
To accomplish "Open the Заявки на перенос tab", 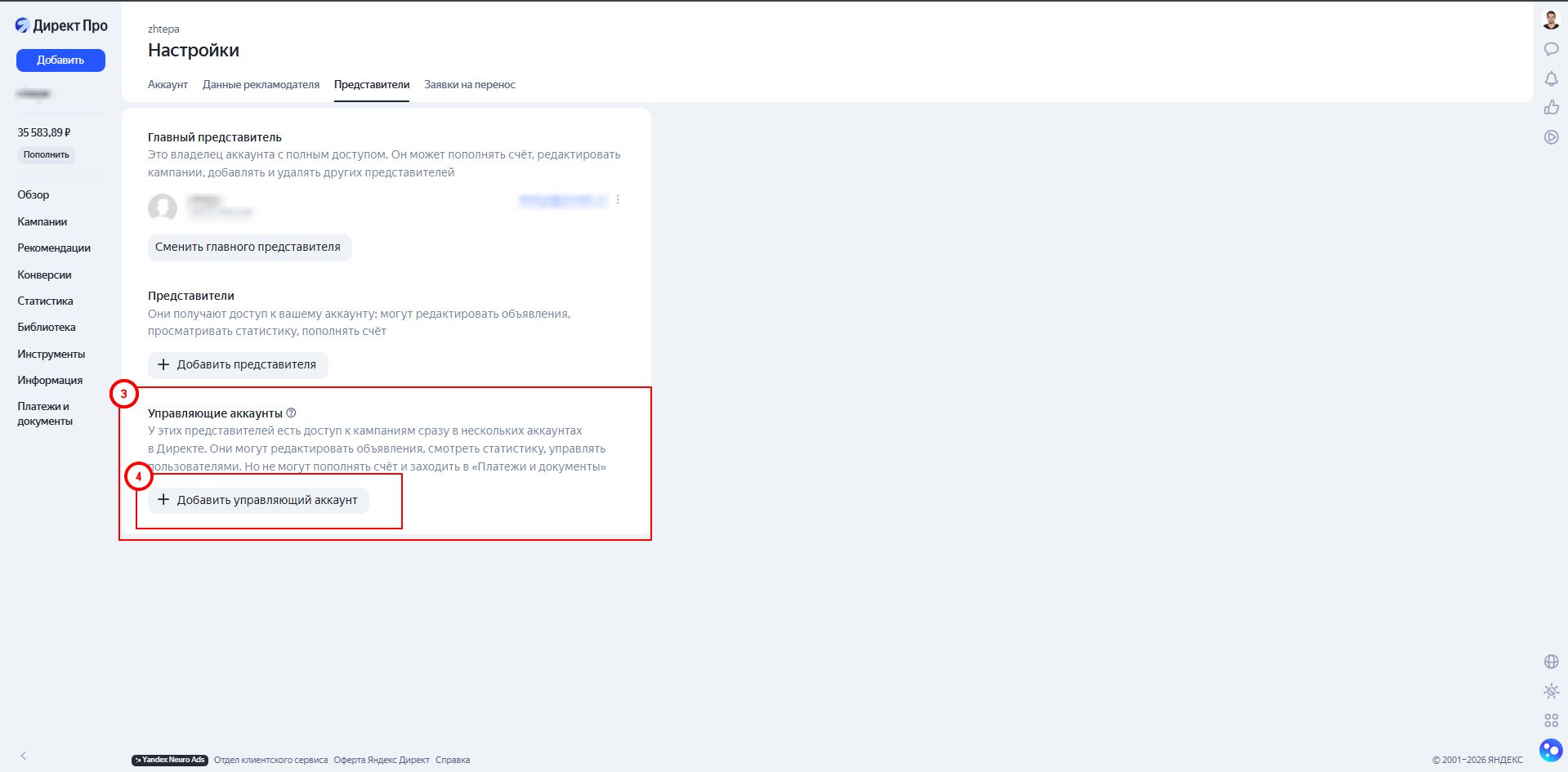I will [470, 85].
